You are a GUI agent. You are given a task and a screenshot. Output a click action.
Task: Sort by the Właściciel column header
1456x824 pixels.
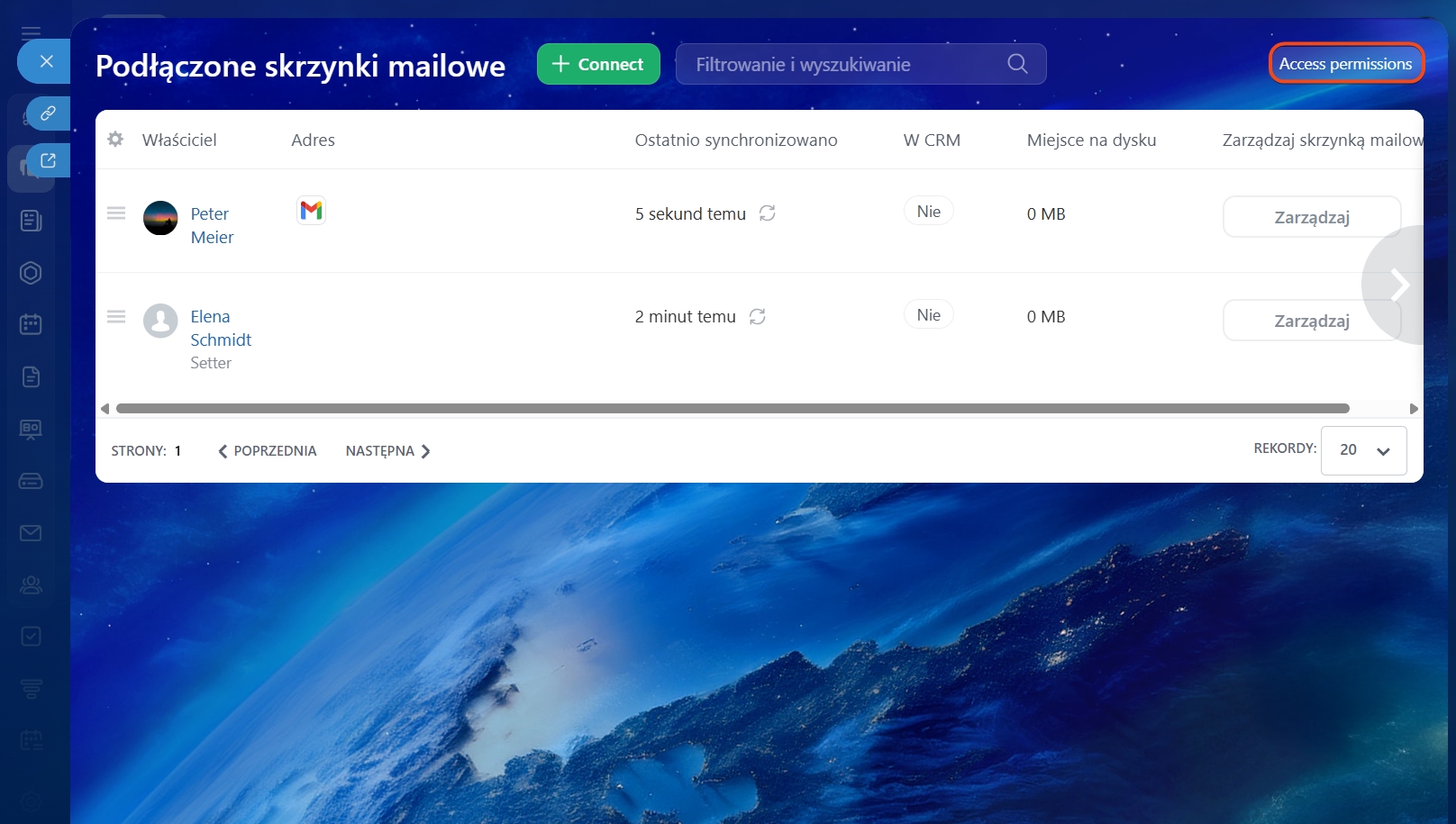coord(179,140)
